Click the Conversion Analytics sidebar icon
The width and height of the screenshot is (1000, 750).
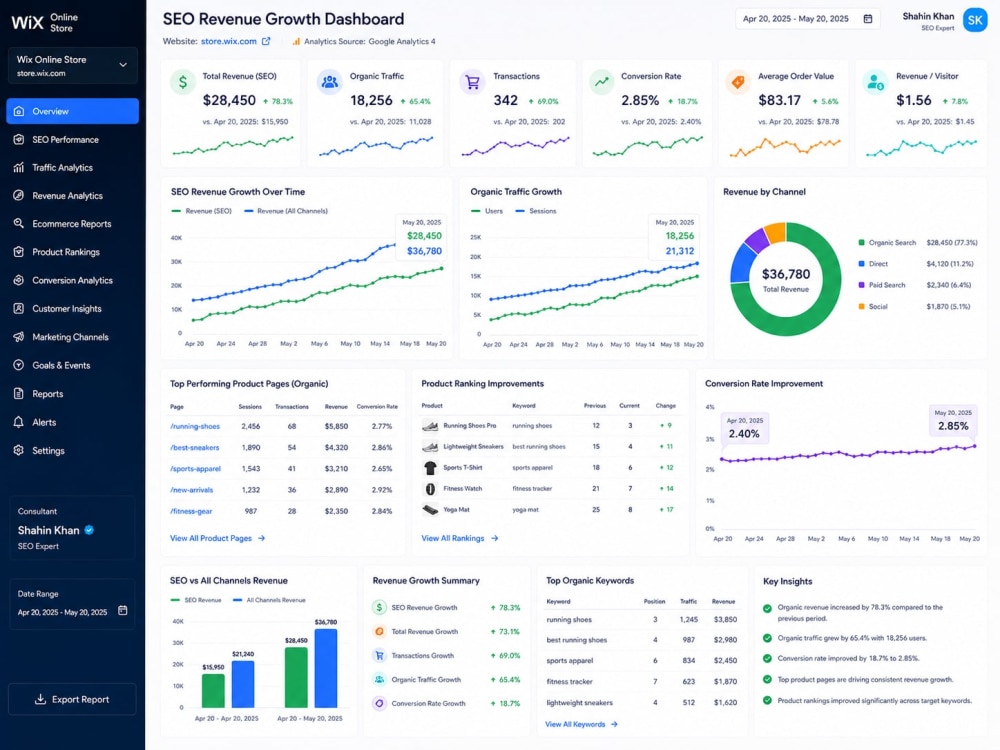point(18,280)
